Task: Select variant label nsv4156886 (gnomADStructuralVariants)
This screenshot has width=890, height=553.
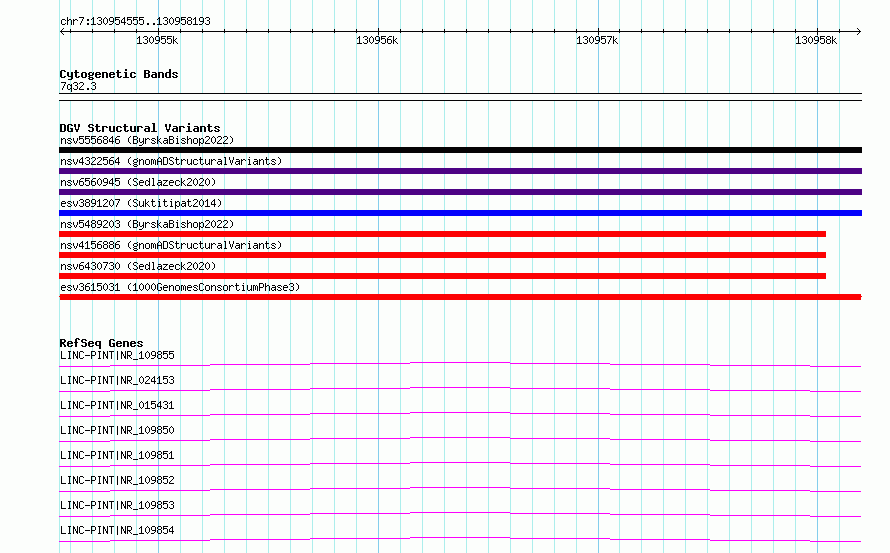Action: coord(171,245)
